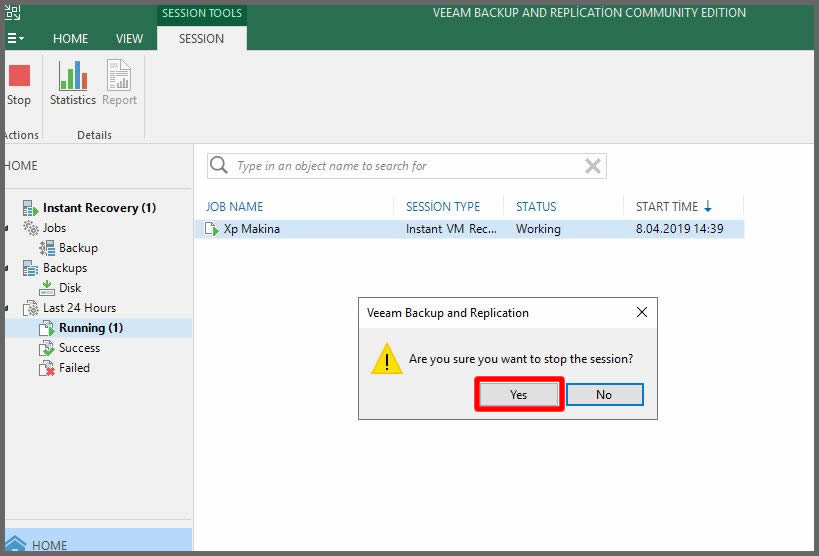
Task: Click the Running sessions icon
Action: tap(46, 328)
